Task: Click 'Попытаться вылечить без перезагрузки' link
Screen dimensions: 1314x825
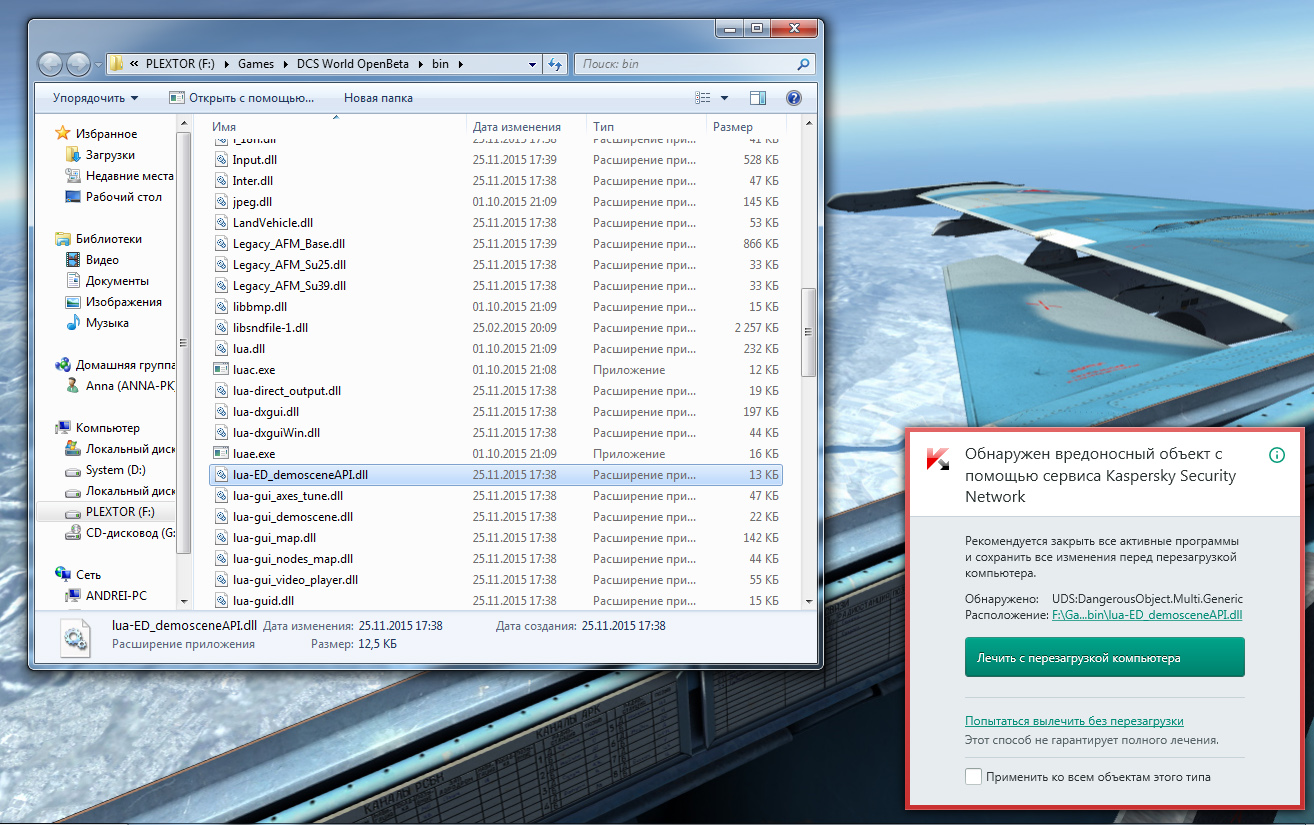Action: pyautogui.click(x=1074, y=721)
